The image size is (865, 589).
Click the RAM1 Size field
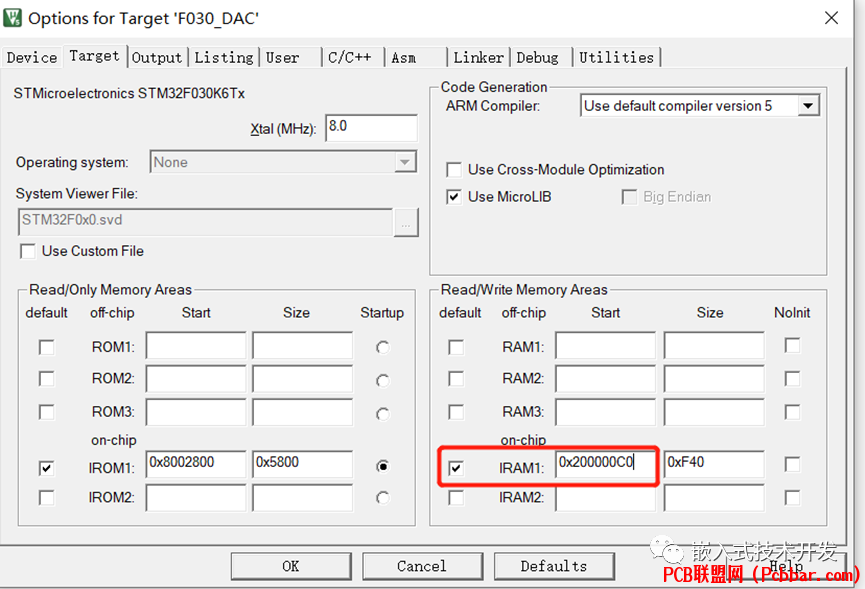click(714, 346)
